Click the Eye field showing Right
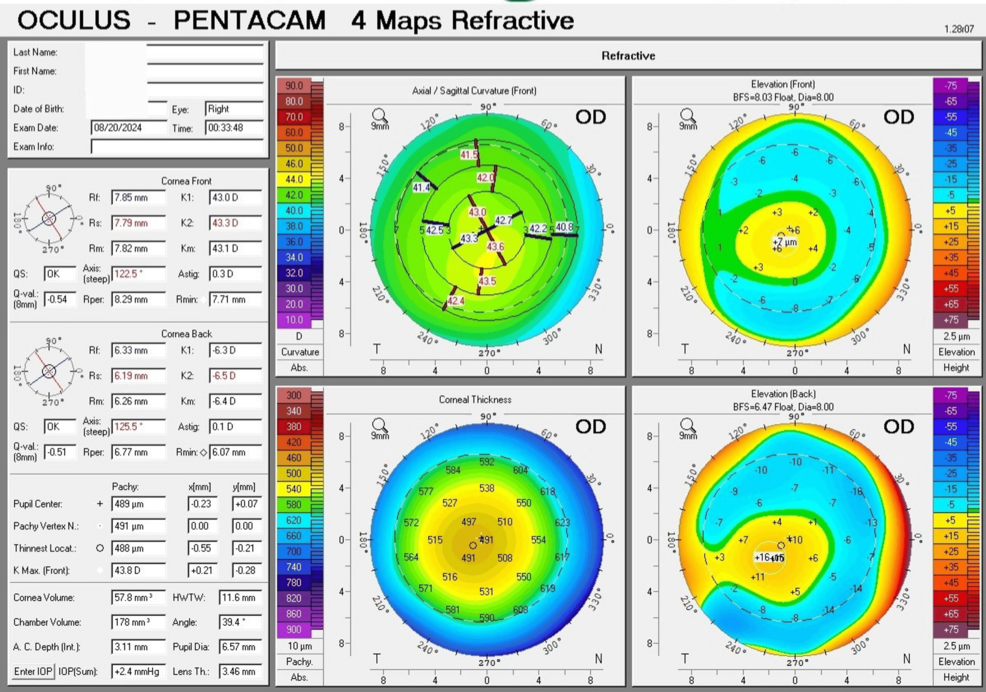Screen dimensions: 986x692 tap(234, 109)
